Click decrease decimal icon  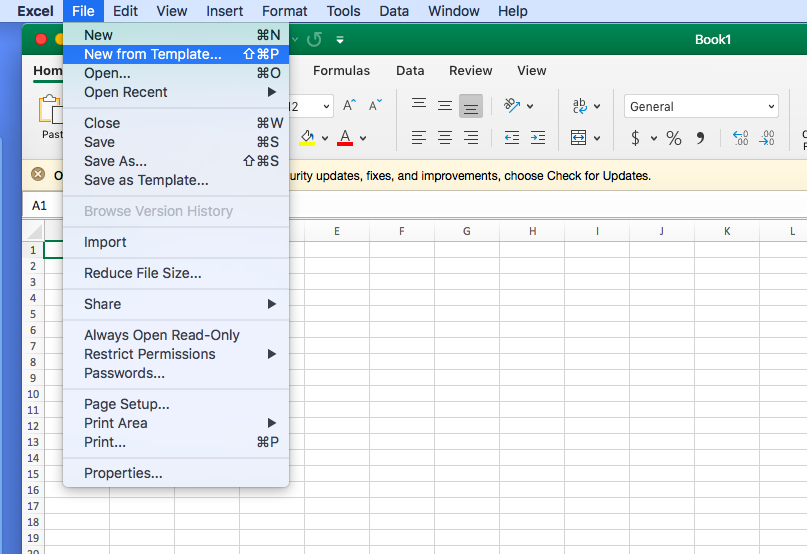[x=767, y=137]
